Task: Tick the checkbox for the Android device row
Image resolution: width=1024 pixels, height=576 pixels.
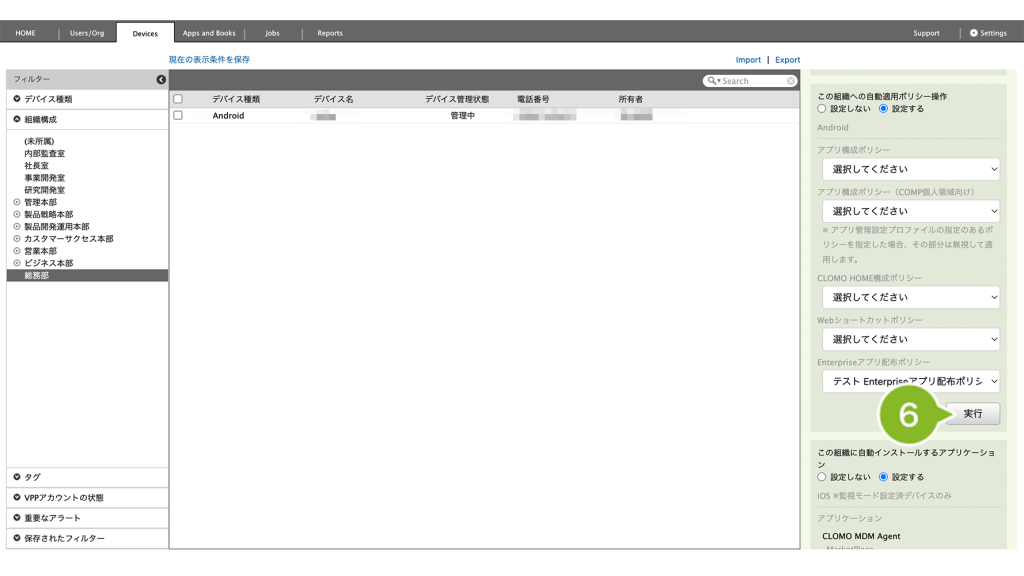Action: click(178, 116)
